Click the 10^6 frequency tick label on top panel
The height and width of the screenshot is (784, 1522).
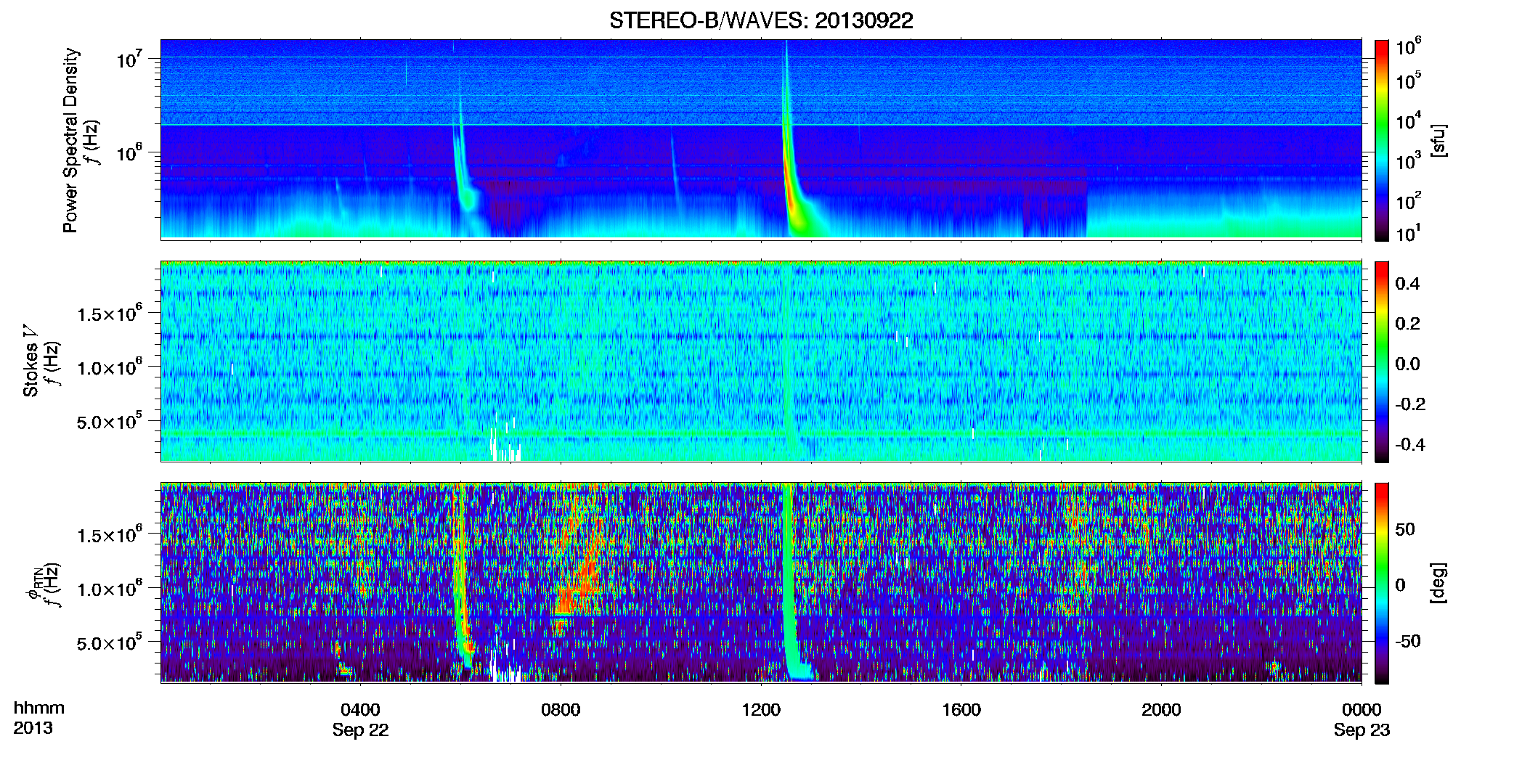(x=129, y=152)
